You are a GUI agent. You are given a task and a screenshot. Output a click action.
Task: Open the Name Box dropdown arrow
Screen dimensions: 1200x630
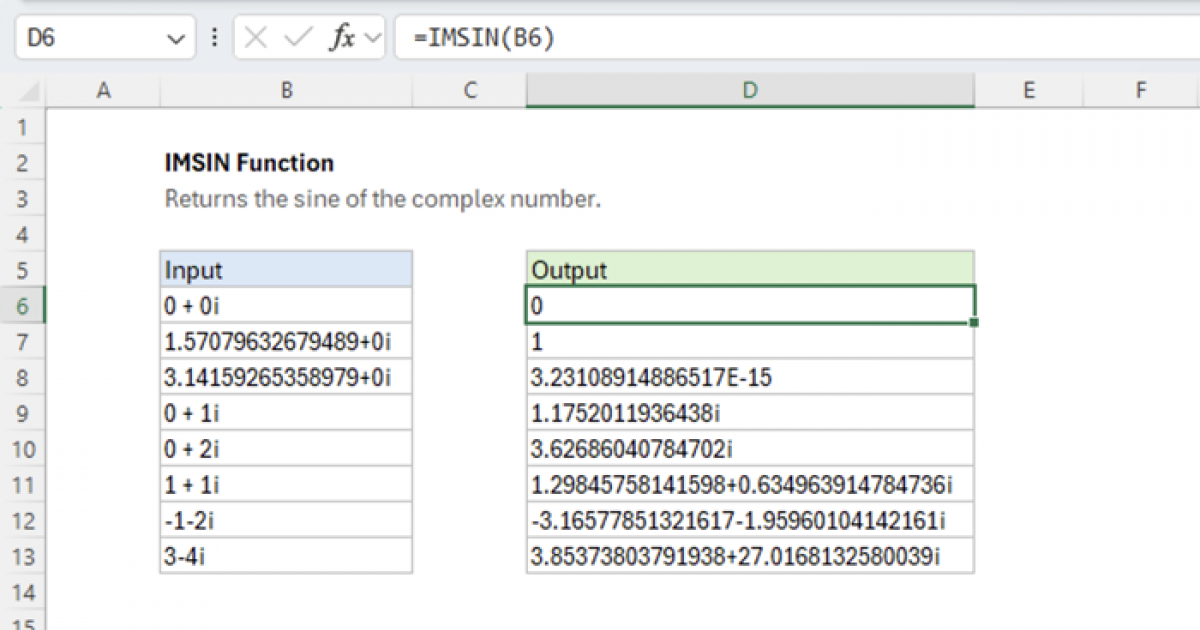(x=176, y=37)
